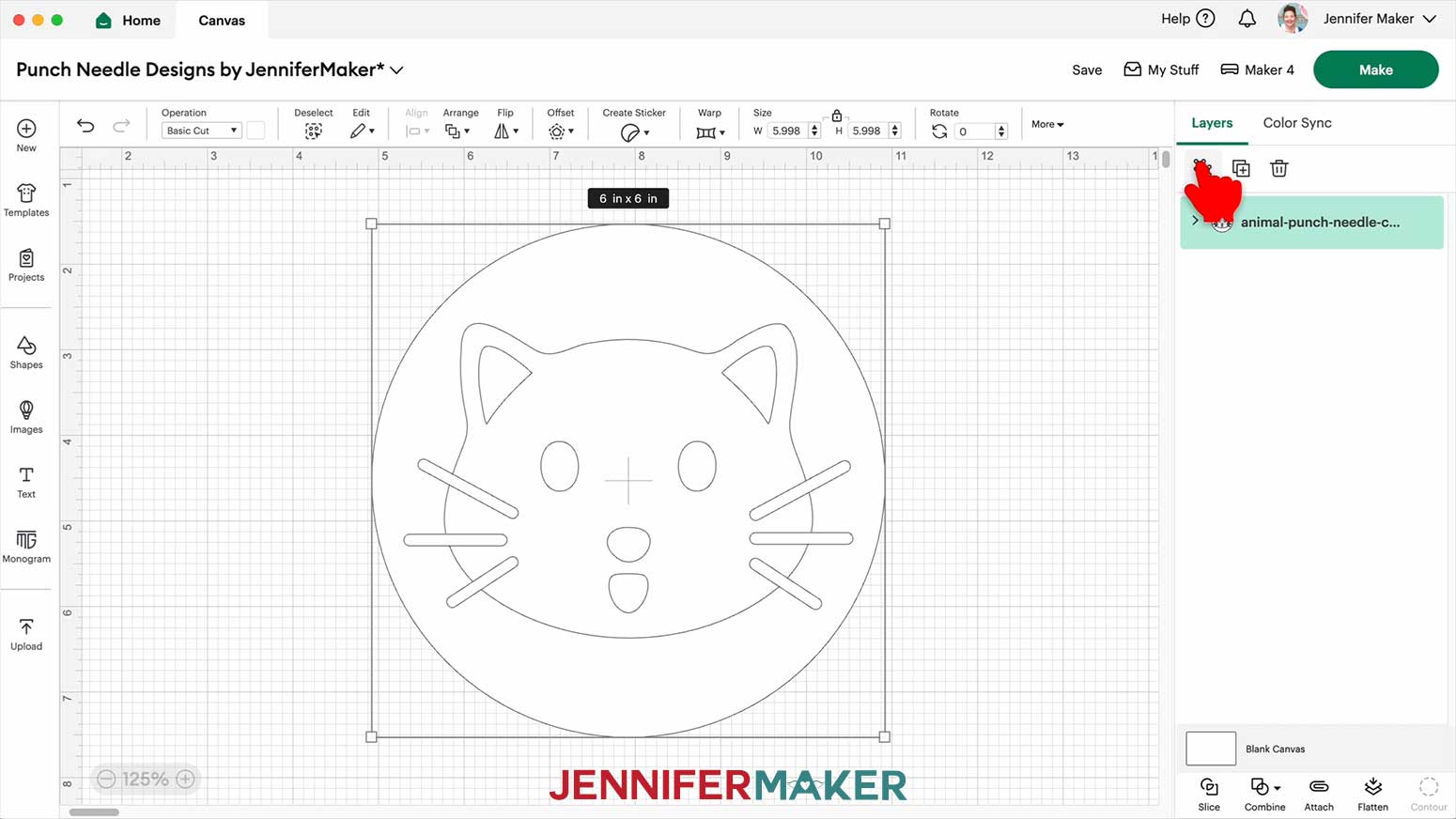1456x819 pixels.
Task: Open My Stuff
Action: click(1162, 70)
